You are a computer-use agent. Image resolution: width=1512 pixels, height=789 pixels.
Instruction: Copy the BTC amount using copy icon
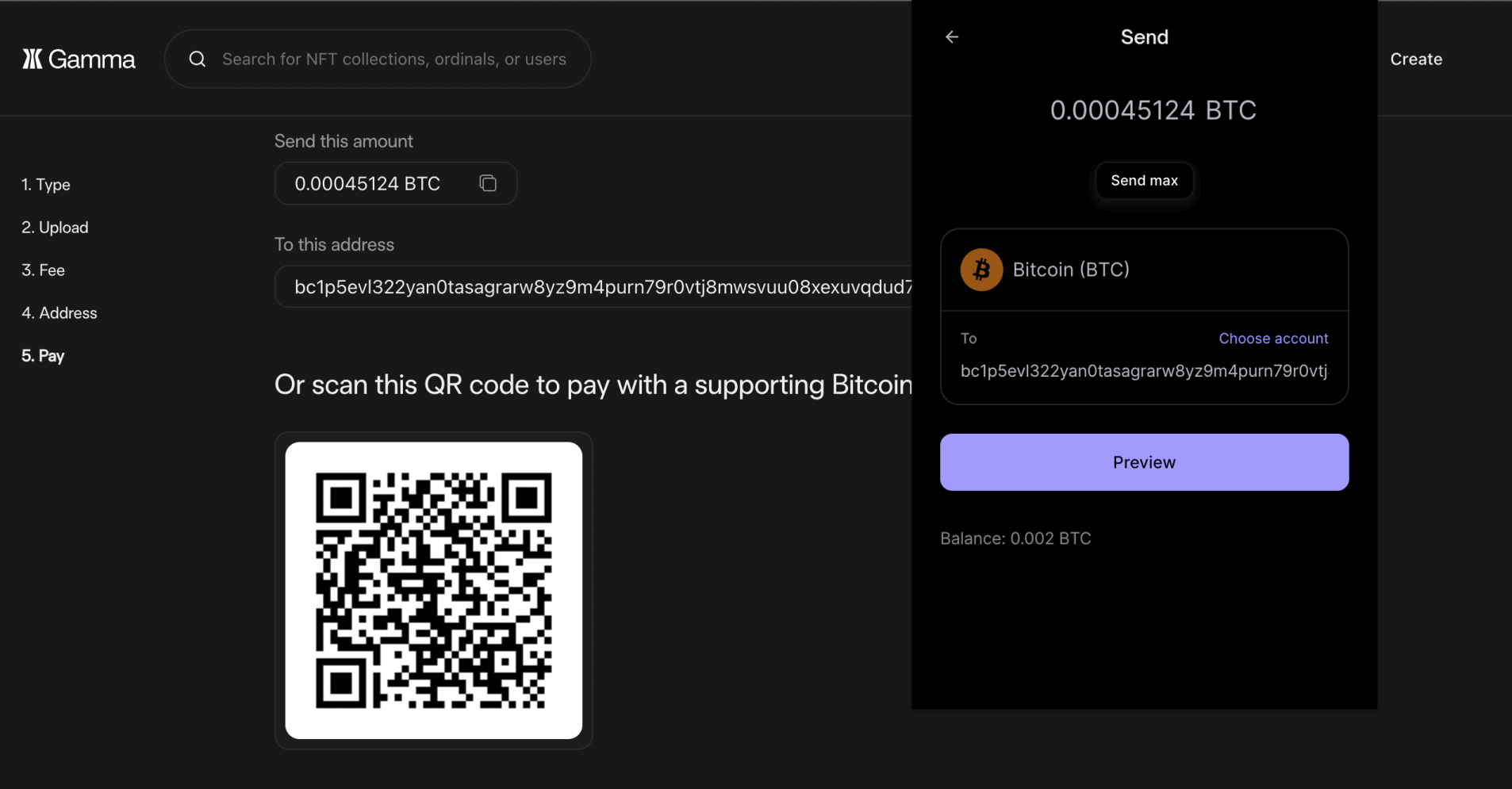[x=487, y=183]
